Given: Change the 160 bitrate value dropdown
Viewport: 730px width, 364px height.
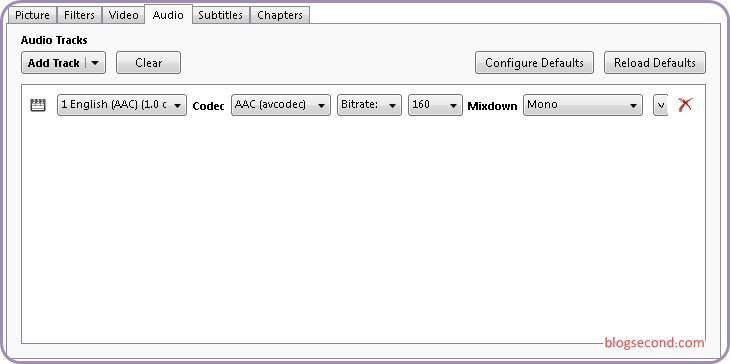Looking at the screenshot, I should point(435,105).
